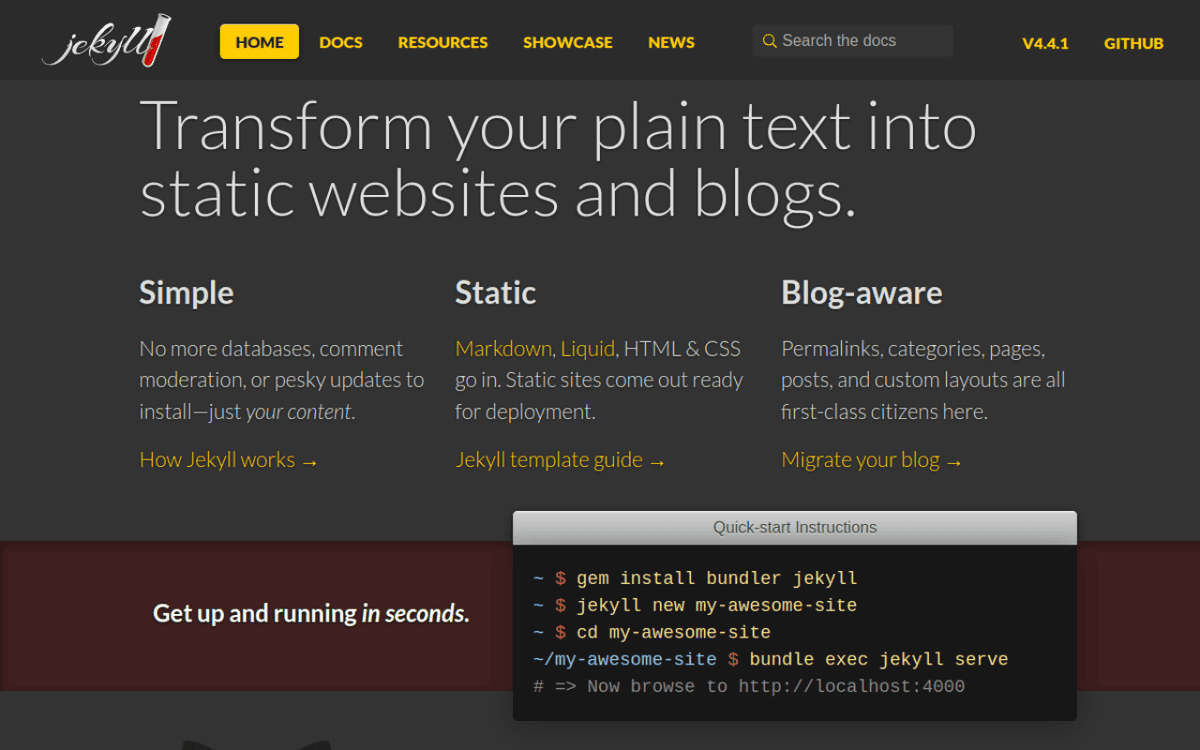Check version V4.4.1 release notes
This screenshot has width=1200, height=750.
(1045, 43)
